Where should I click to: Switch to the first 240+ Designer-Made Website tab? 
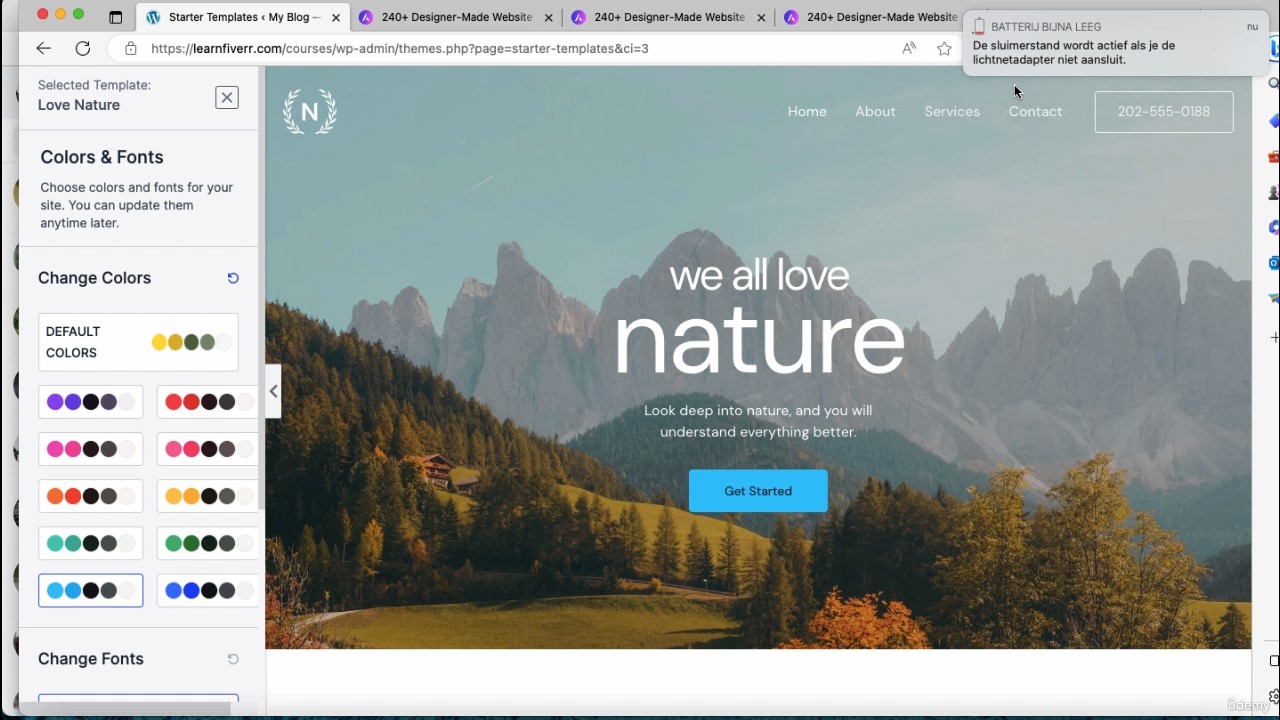[x=456, y=17]
